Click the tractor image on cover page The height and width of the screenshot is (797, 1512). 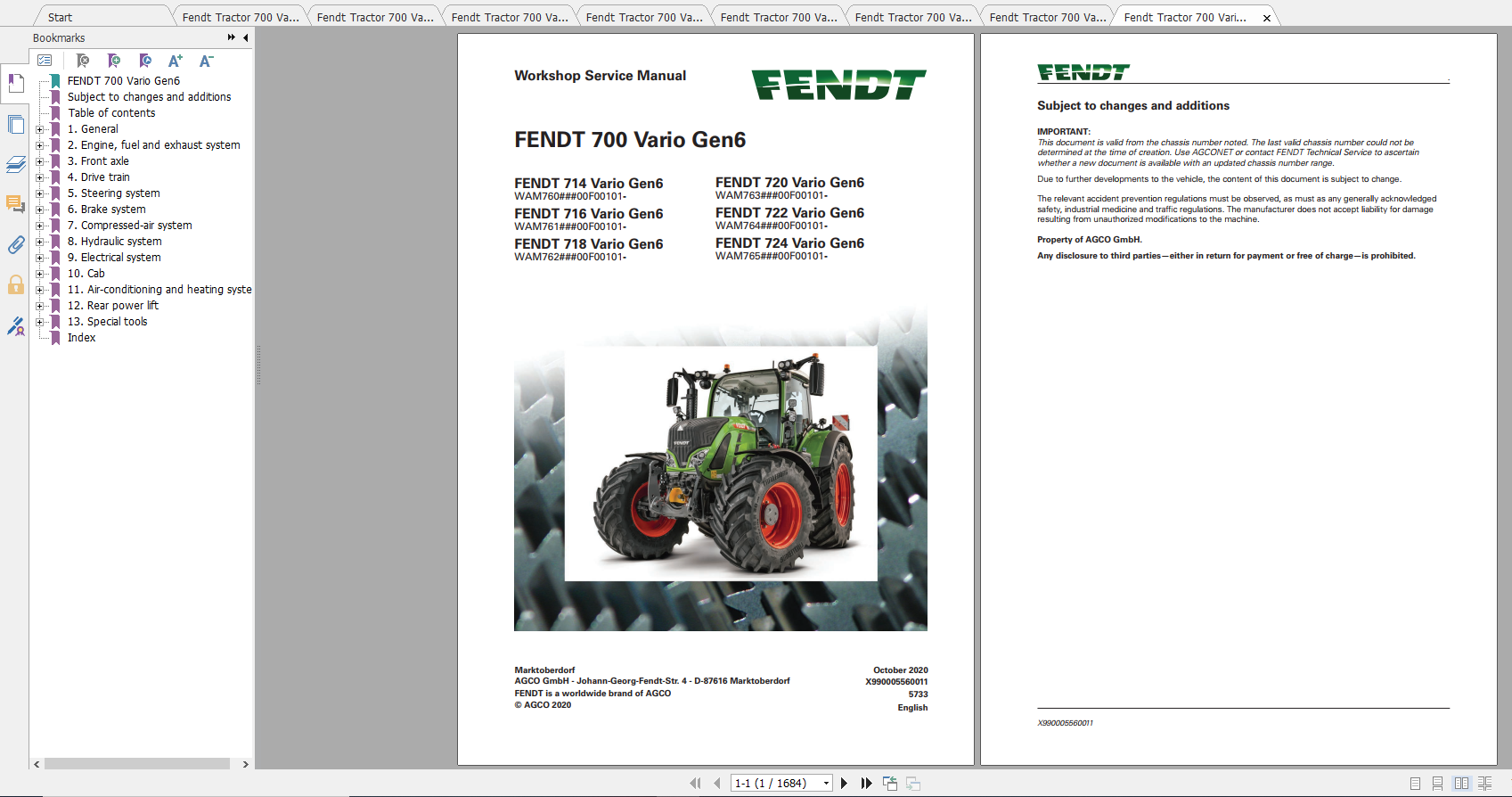(x=721, y=464)
